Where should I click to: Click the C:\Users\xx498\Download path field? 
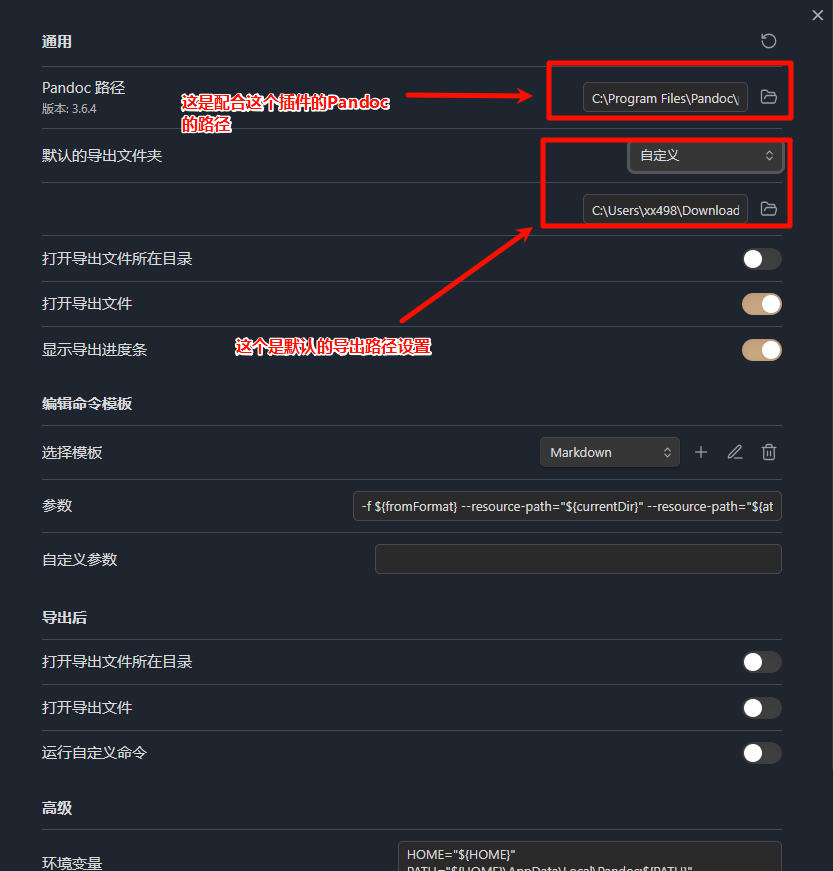[x=665, y=209]
